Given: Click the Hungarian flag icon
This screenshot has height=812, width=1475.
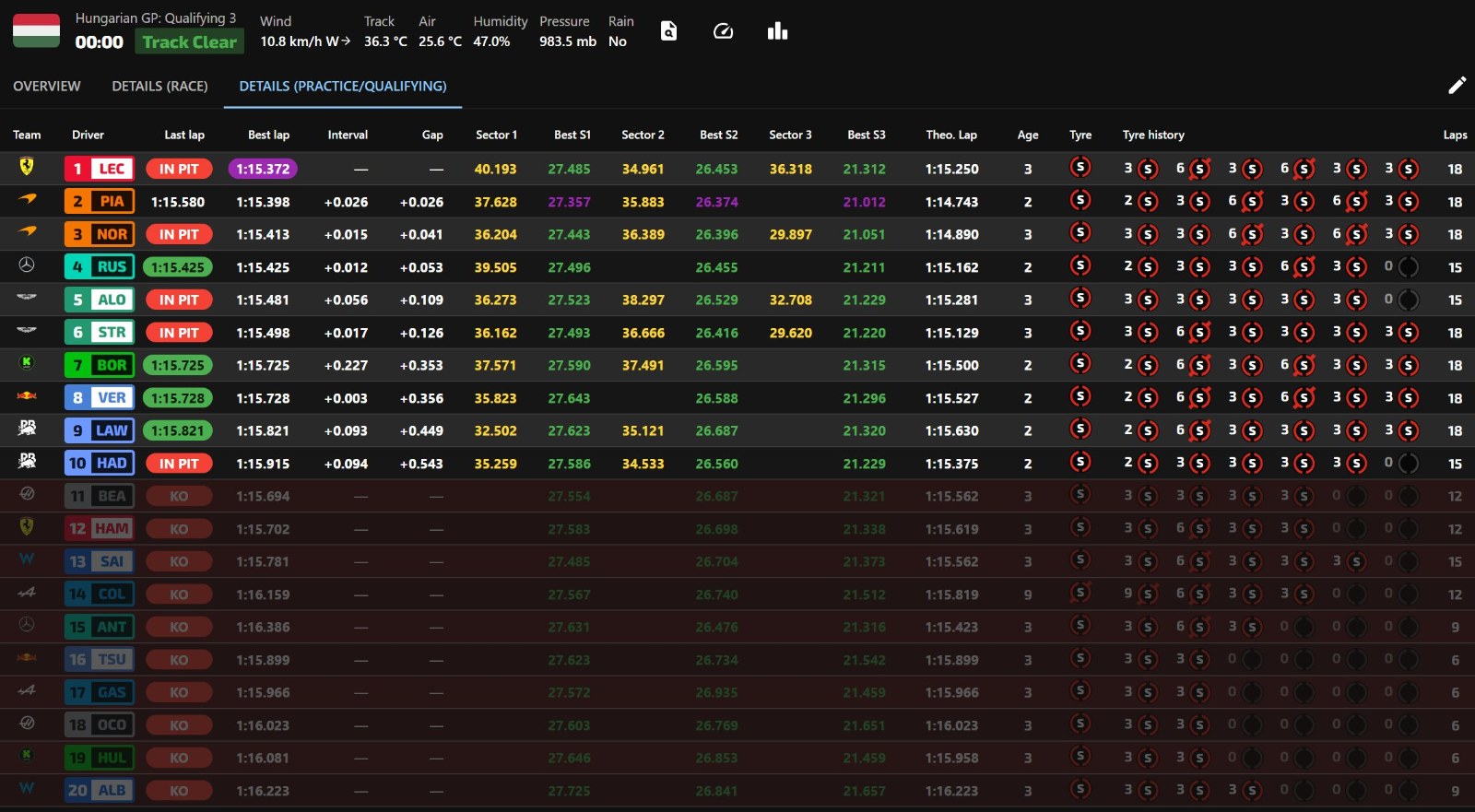Looking at the screenshot, I should 36,30.
